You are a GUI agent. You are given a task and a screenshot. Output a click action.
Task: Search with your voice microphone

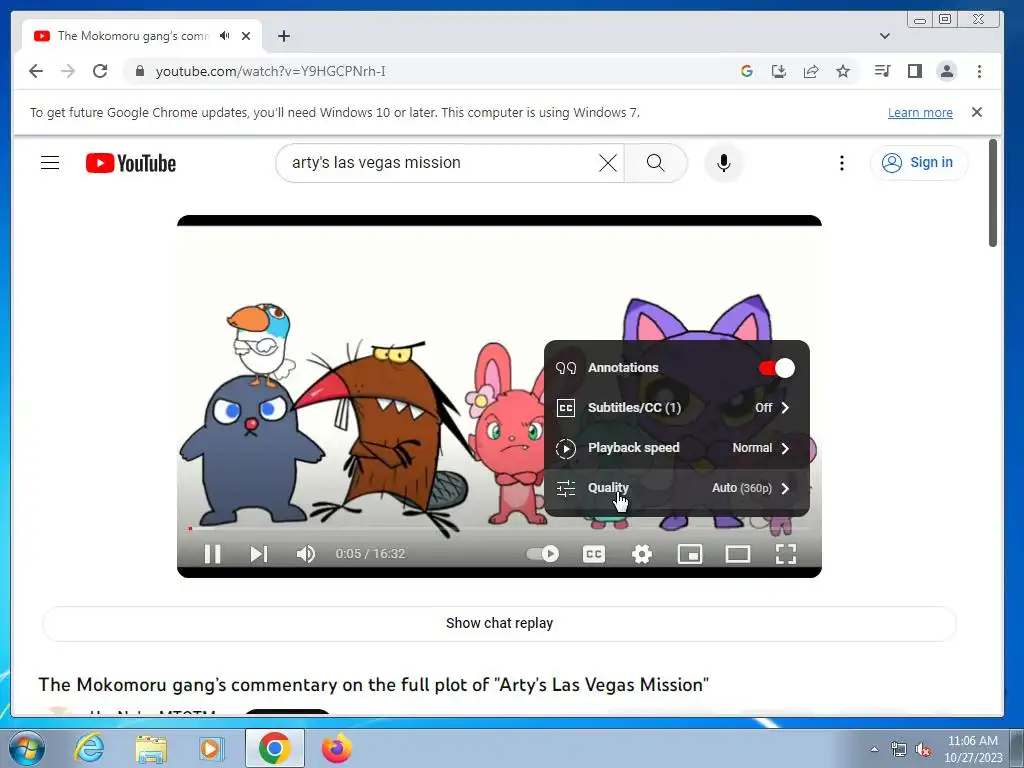(724, 163)
